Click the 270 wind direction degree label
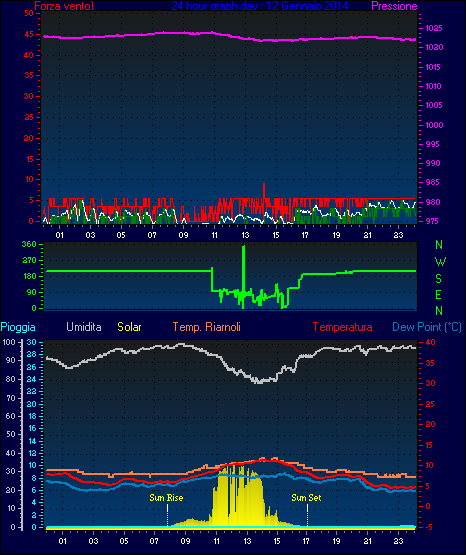 pyautogui.click(x=29, y=261)
